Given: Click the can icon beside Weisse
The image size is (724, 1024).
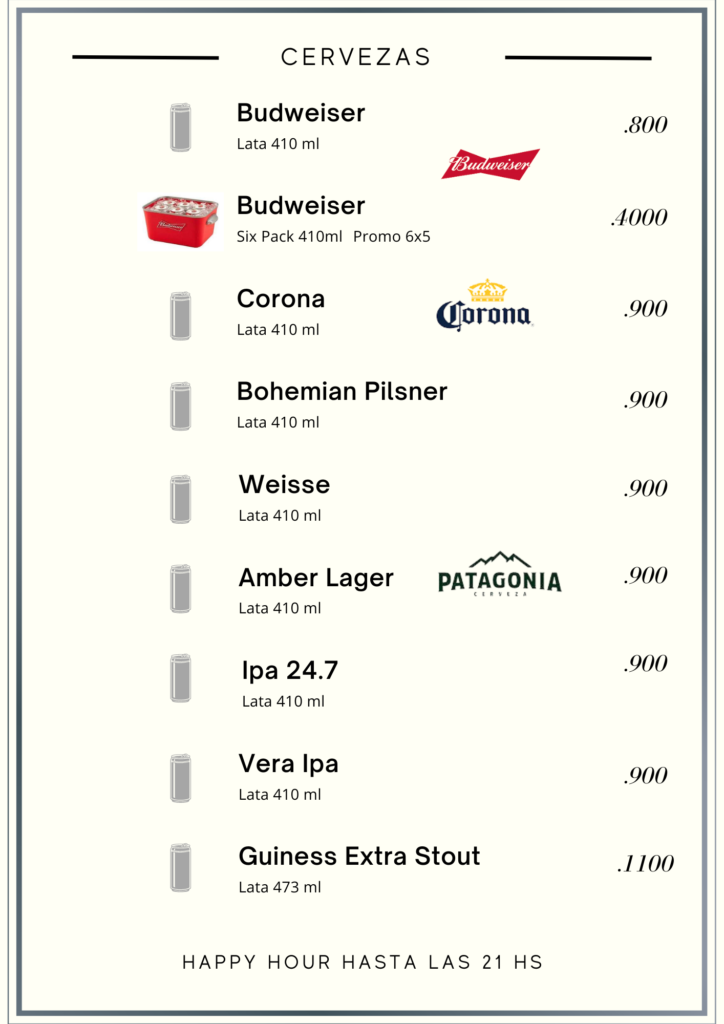Looking at the screenshot, I should [x=181, y=499].
